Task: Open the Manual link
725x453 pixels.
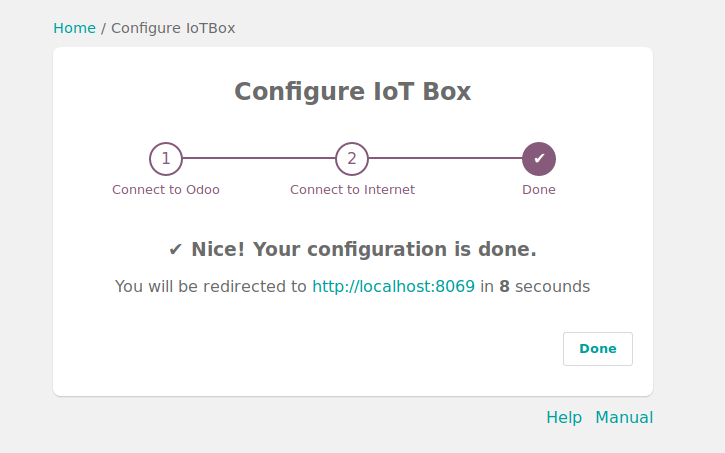Action: 624,417
